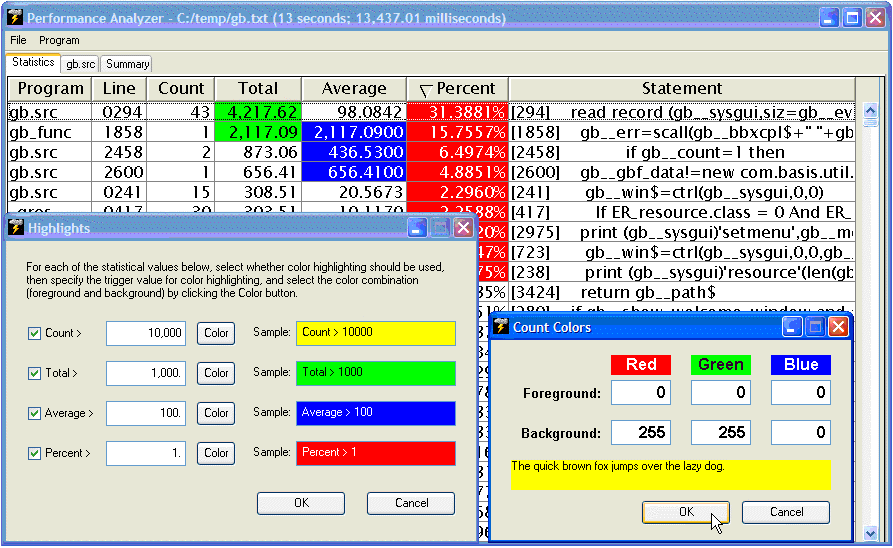Select the 4,217.62 total cell

coord(258,112)
